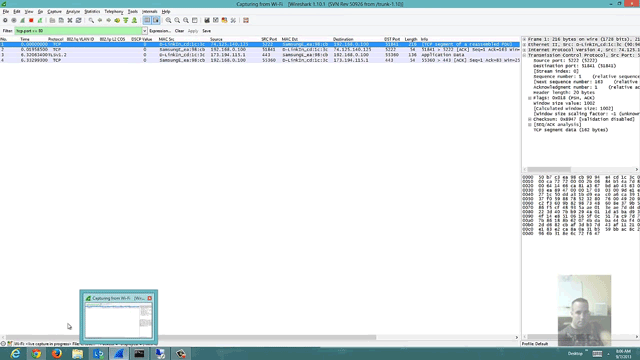The image size is (640, 360).
Task: Open the capture filters icon
Action: click(207, 20)
